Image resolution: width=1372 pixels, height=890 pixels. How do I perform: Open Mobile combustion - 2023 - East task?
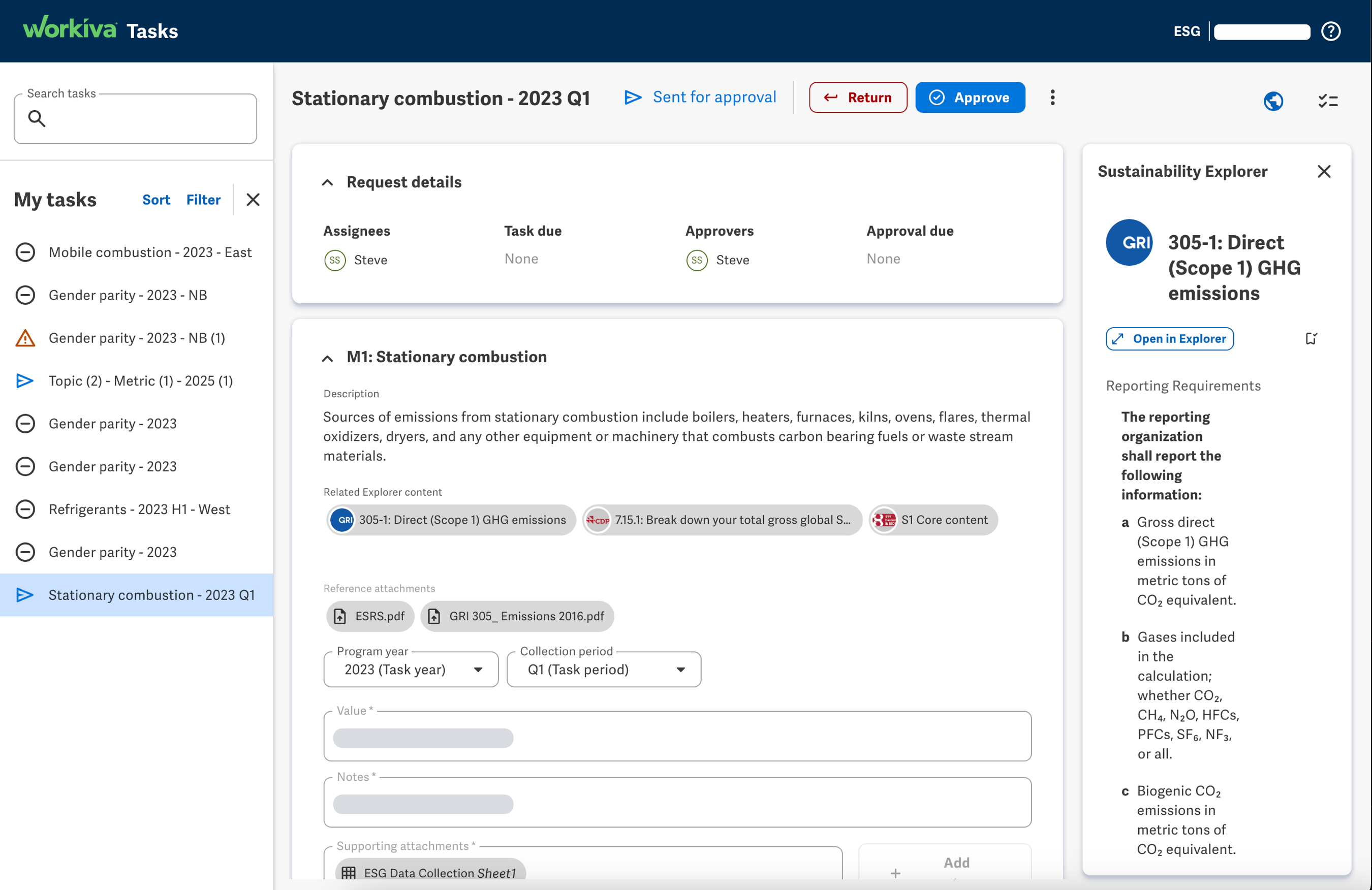click(137, 252)
